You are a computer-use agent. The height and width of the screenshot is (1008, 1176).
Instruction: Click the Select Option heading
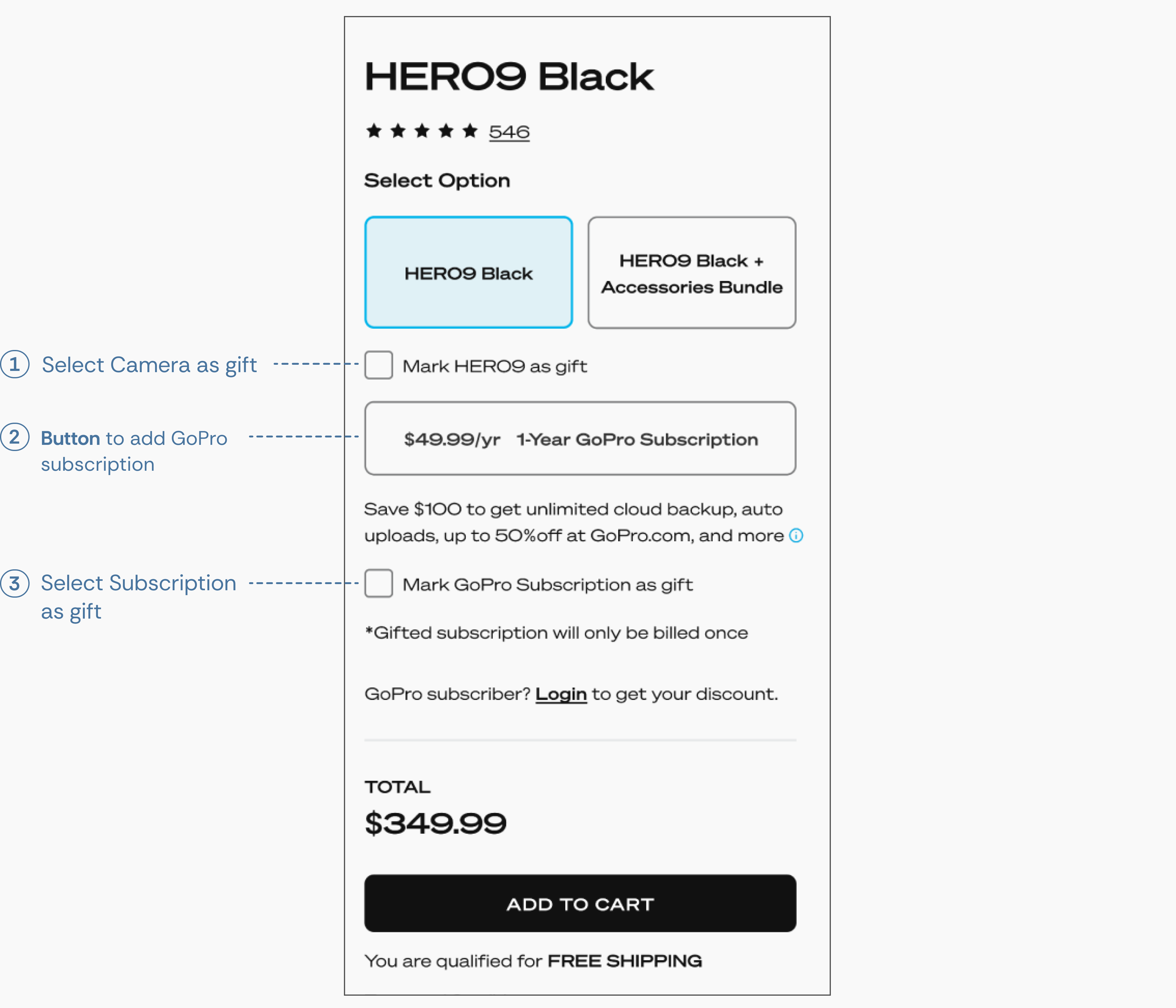click(x=437, y=181)
